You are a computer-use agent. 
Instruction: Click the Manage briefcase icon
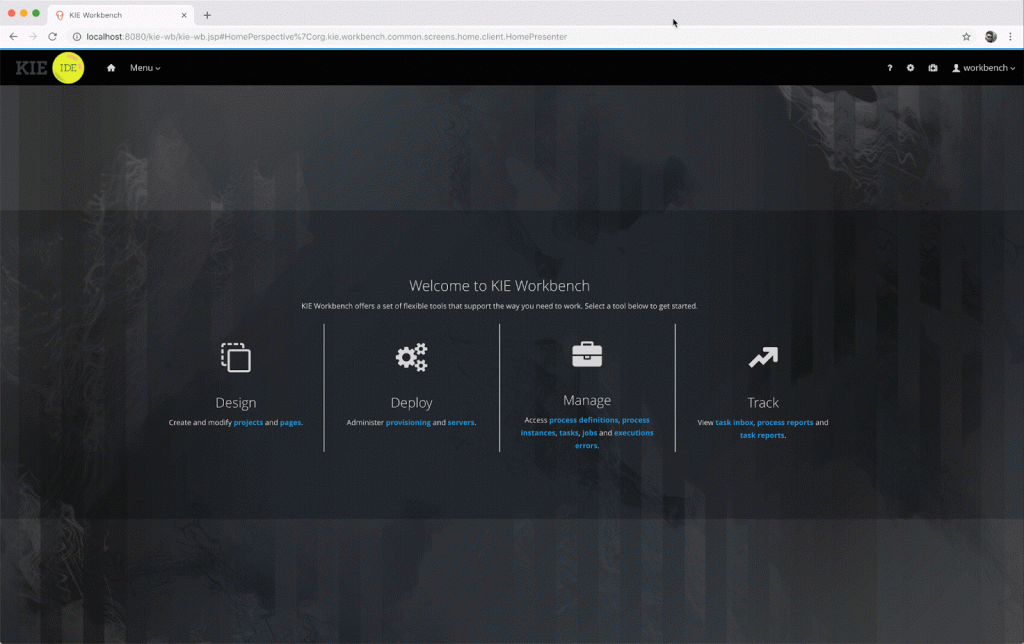[587, 354]
